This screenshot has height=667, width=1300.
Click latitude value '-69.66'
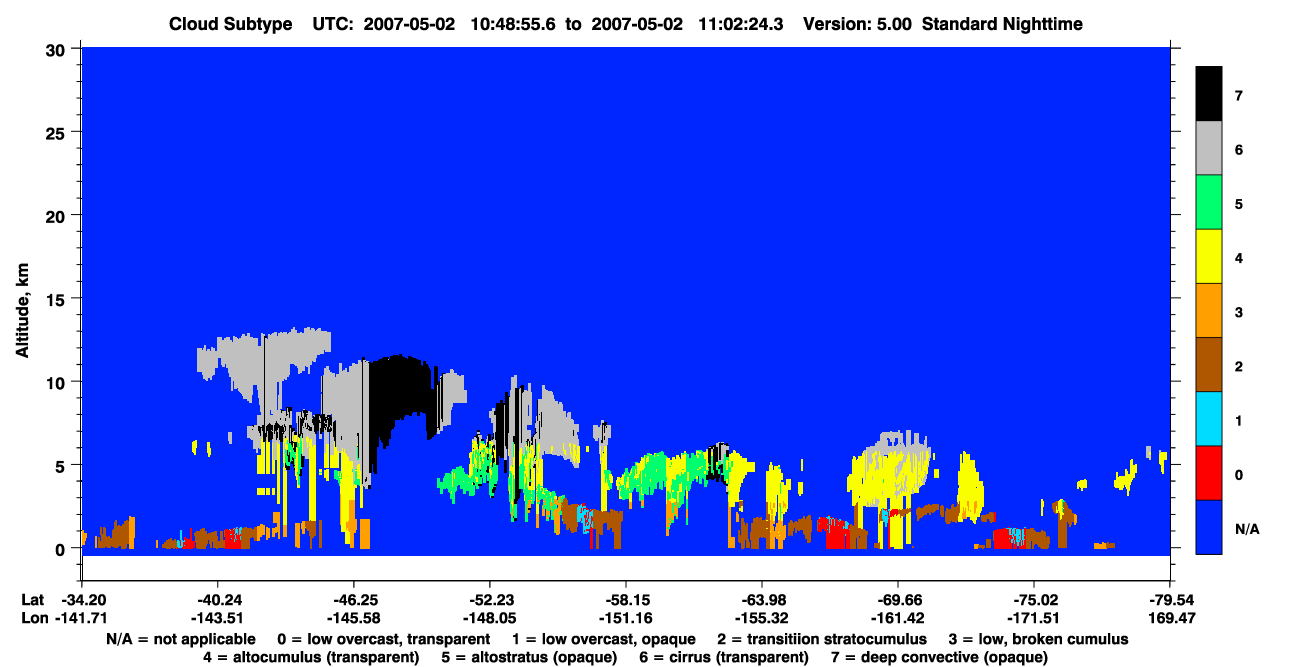tap(897, 599)
